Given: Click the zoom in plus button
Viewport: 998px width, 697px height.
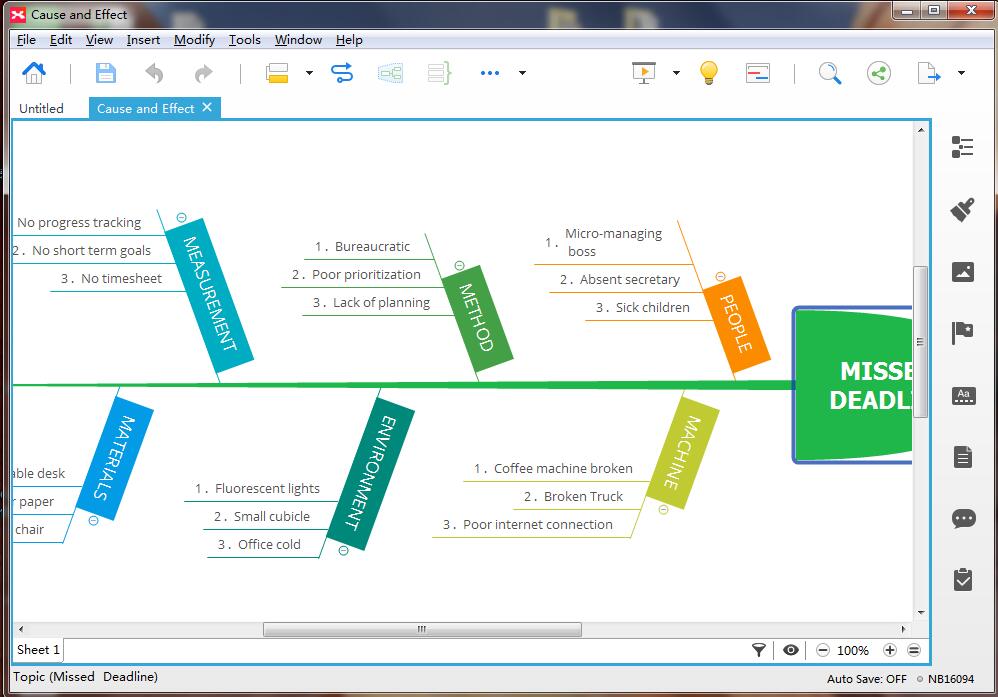Looking at the screenshot, I should click(x=890, y=650).
